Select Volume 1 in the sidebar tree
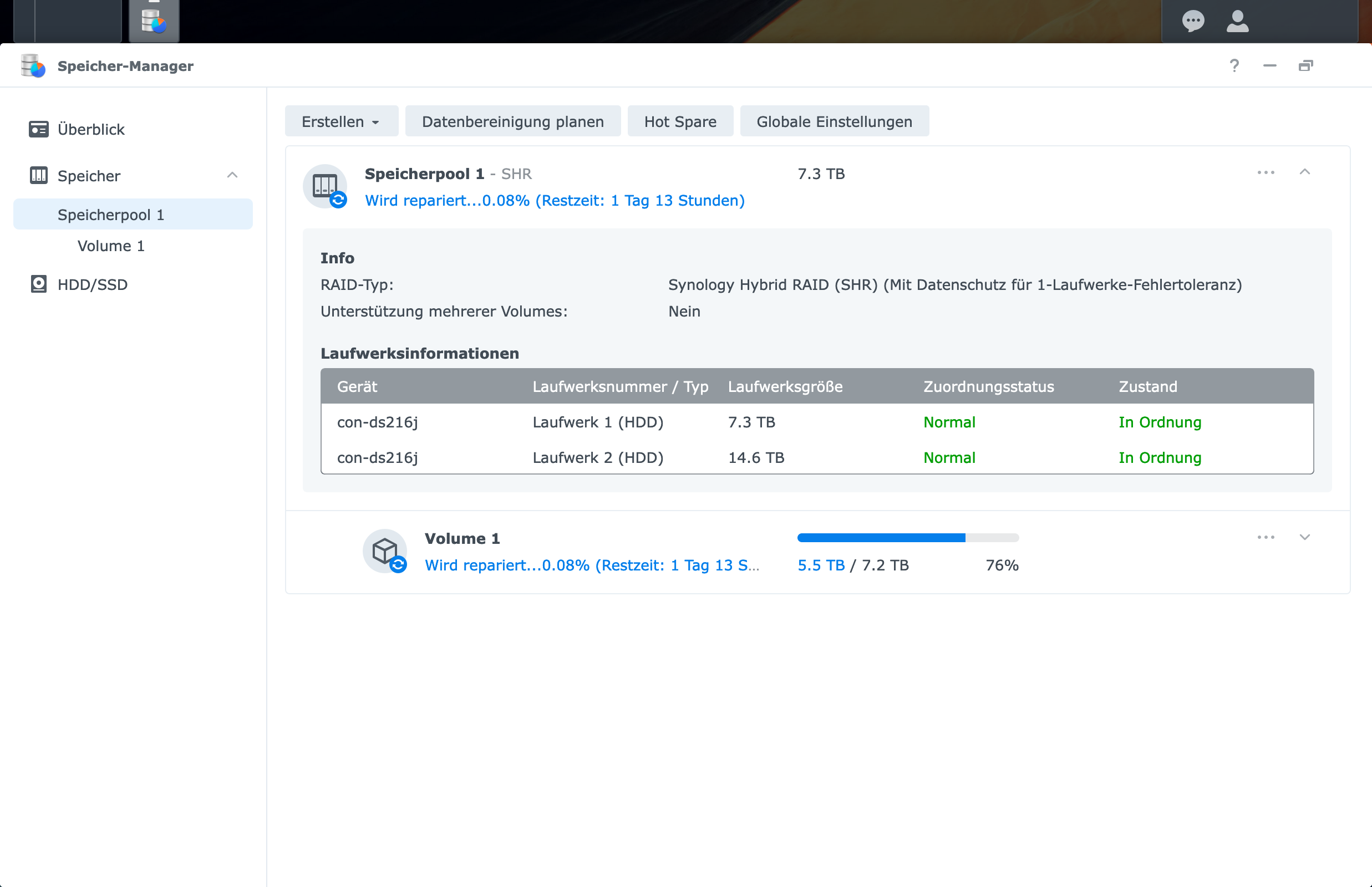The height and width of the screenshot is (887, 1372). tap(110, 246)
